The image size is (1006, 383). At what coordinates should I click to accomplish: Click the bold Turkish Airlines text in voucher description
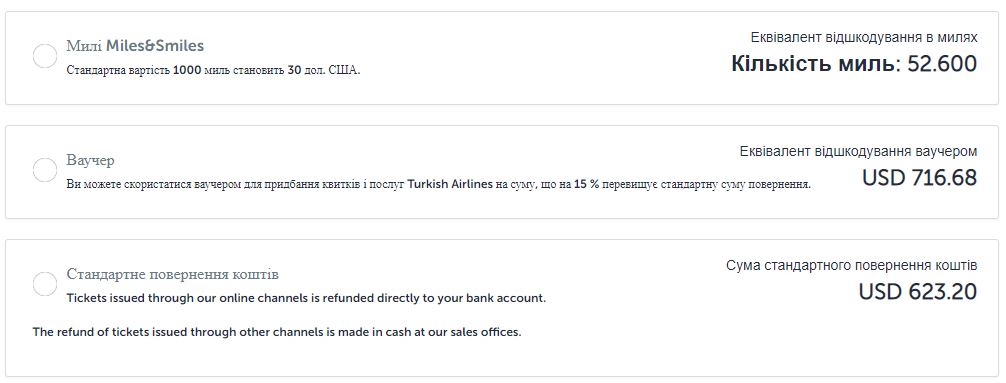click(x=450, y=185)
